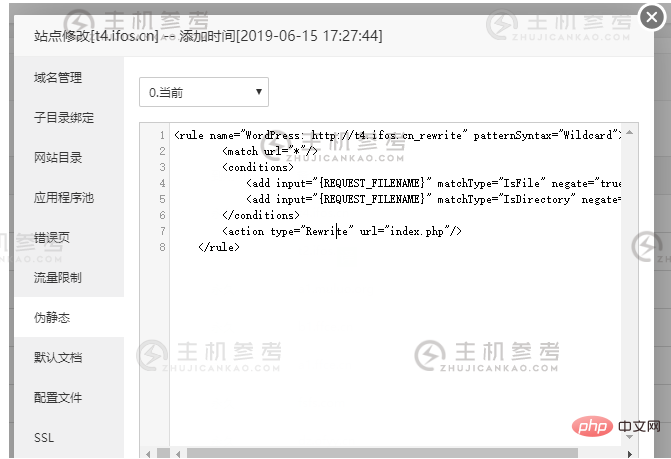Click the closing </conditions> line
The height and width of the screenshot is (459, 671).
click(261, 215)
